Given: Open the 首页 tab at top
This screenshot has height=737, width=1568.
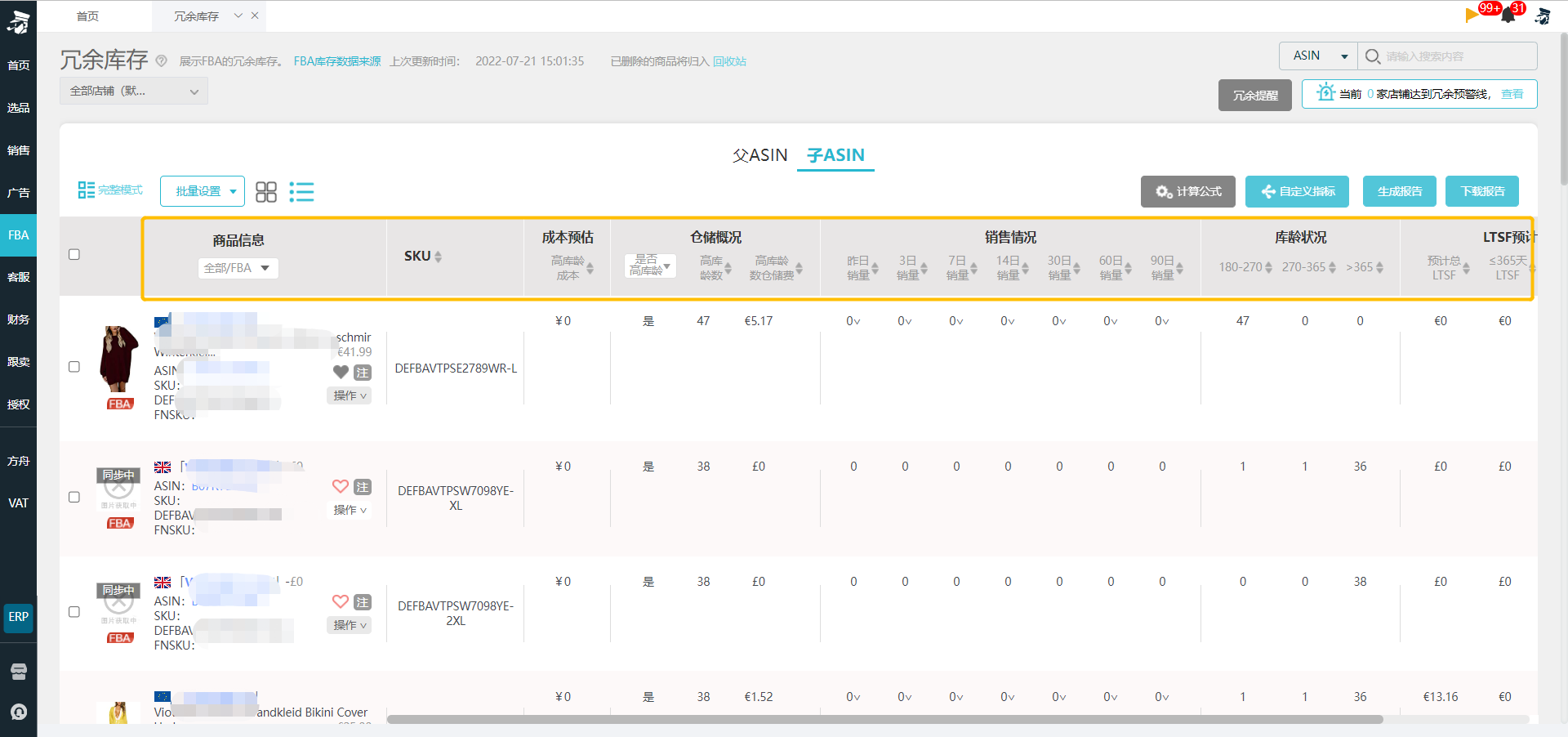Looking at the screenshot, I should (87, 16).
